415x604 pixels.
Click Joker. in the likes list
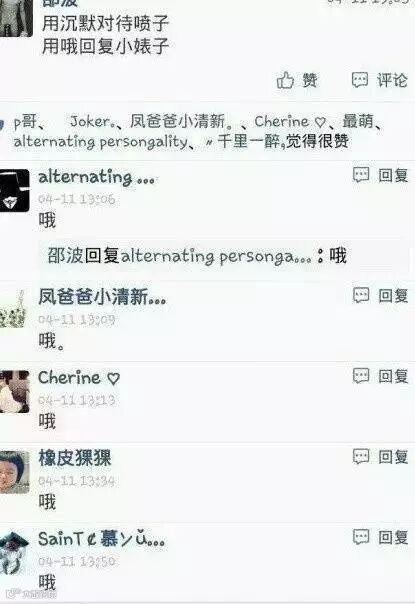(92, 121)
